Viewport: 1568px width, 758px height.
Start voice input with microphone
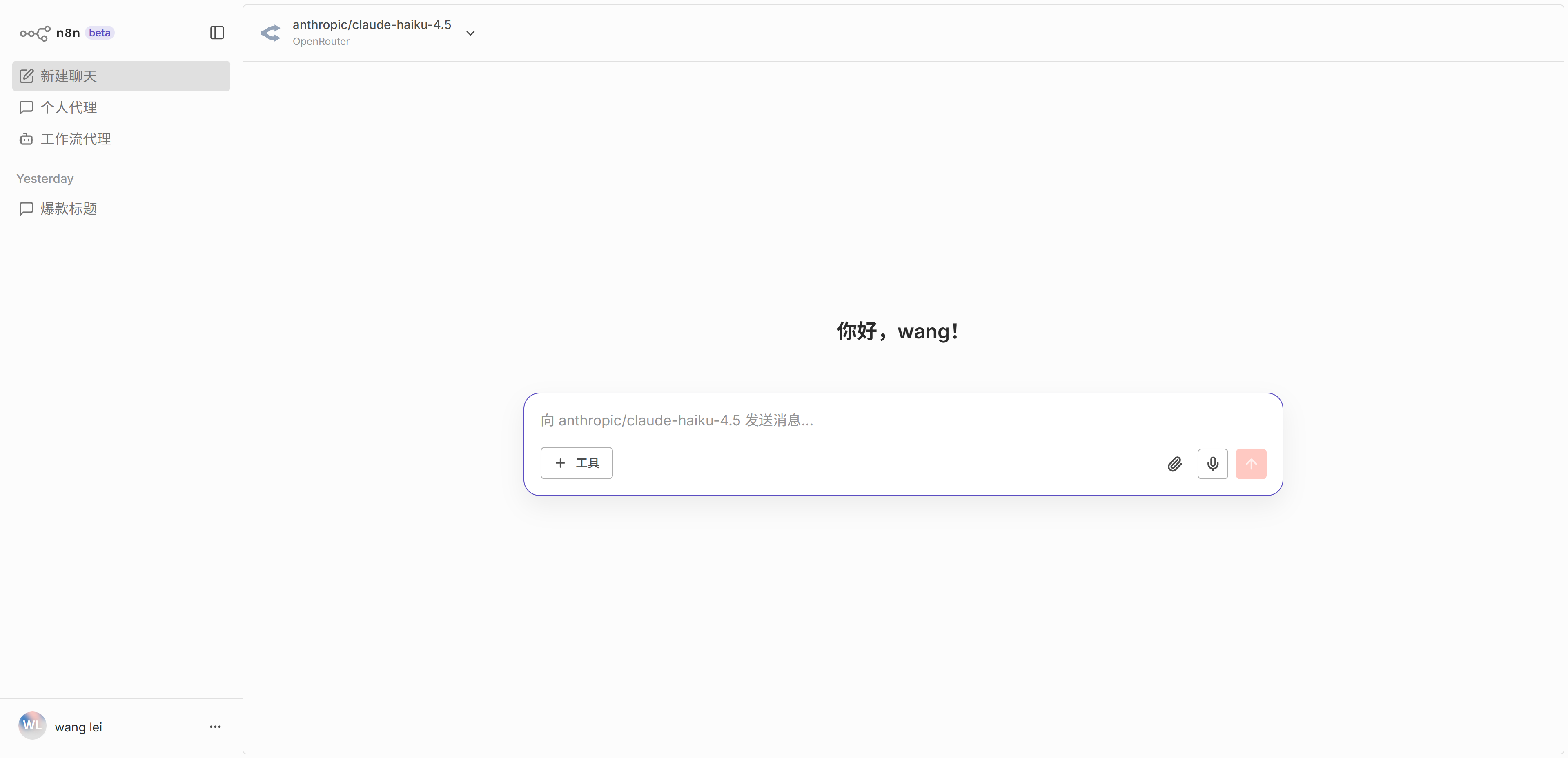pos(1212,464)
